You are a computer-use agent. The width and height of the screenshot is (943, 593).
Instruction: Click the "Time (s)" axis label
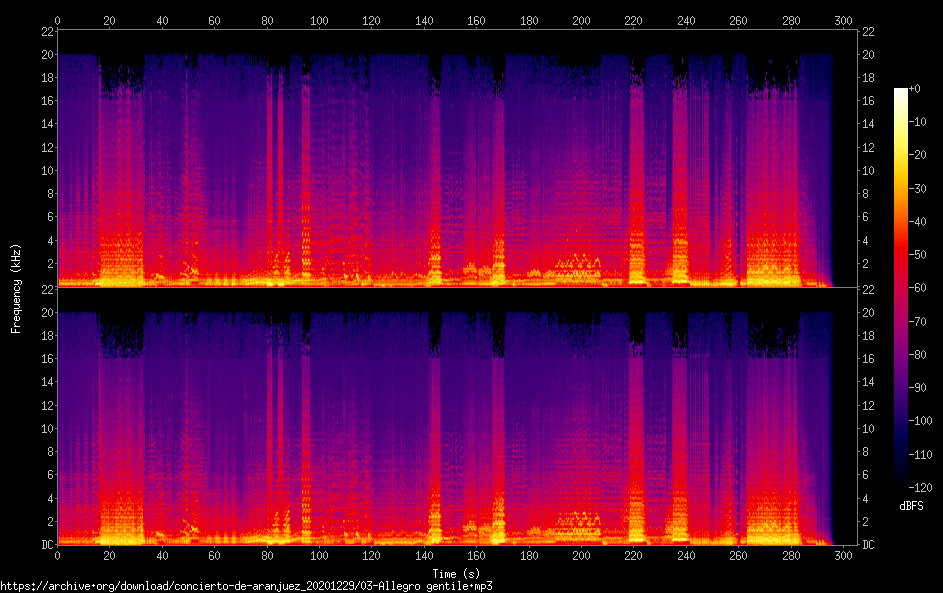(x=456, y=574)
